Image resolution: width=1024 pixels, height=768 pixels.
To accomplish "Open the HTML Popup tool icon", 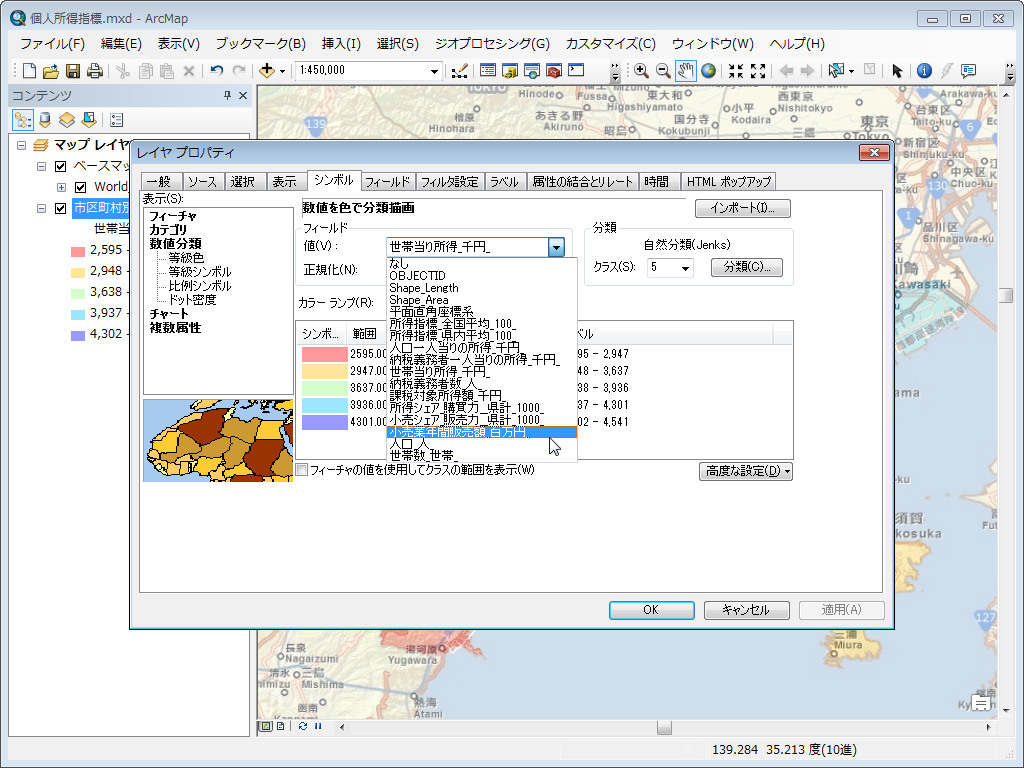I will click(x=968, y=71).
